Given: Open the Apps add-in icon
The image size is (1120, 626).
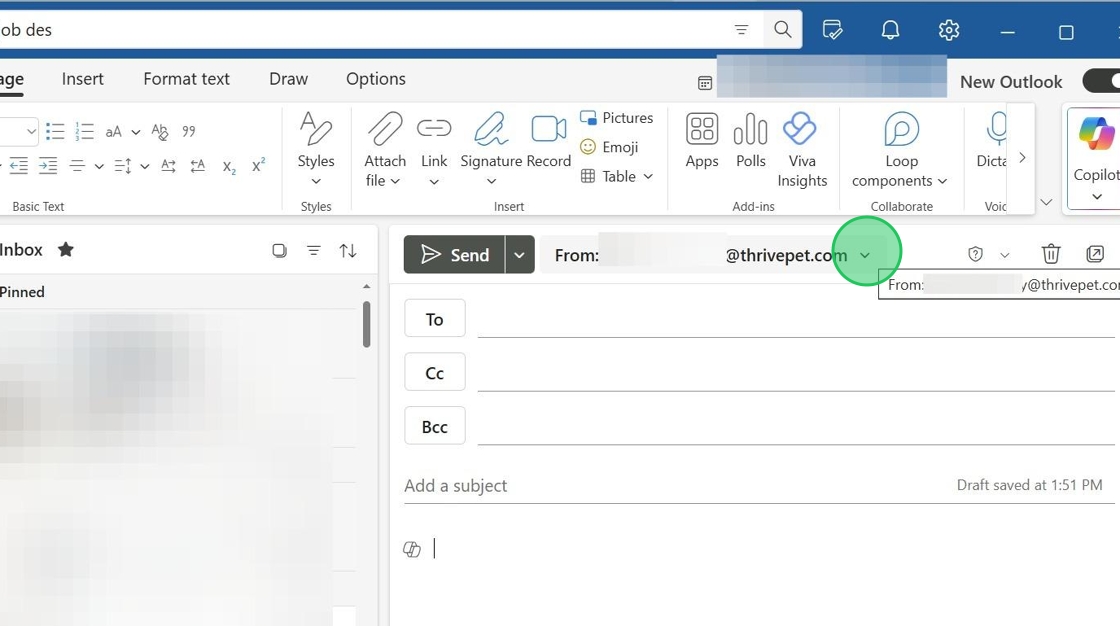Looking at the screenshot, I should point(702,129).
